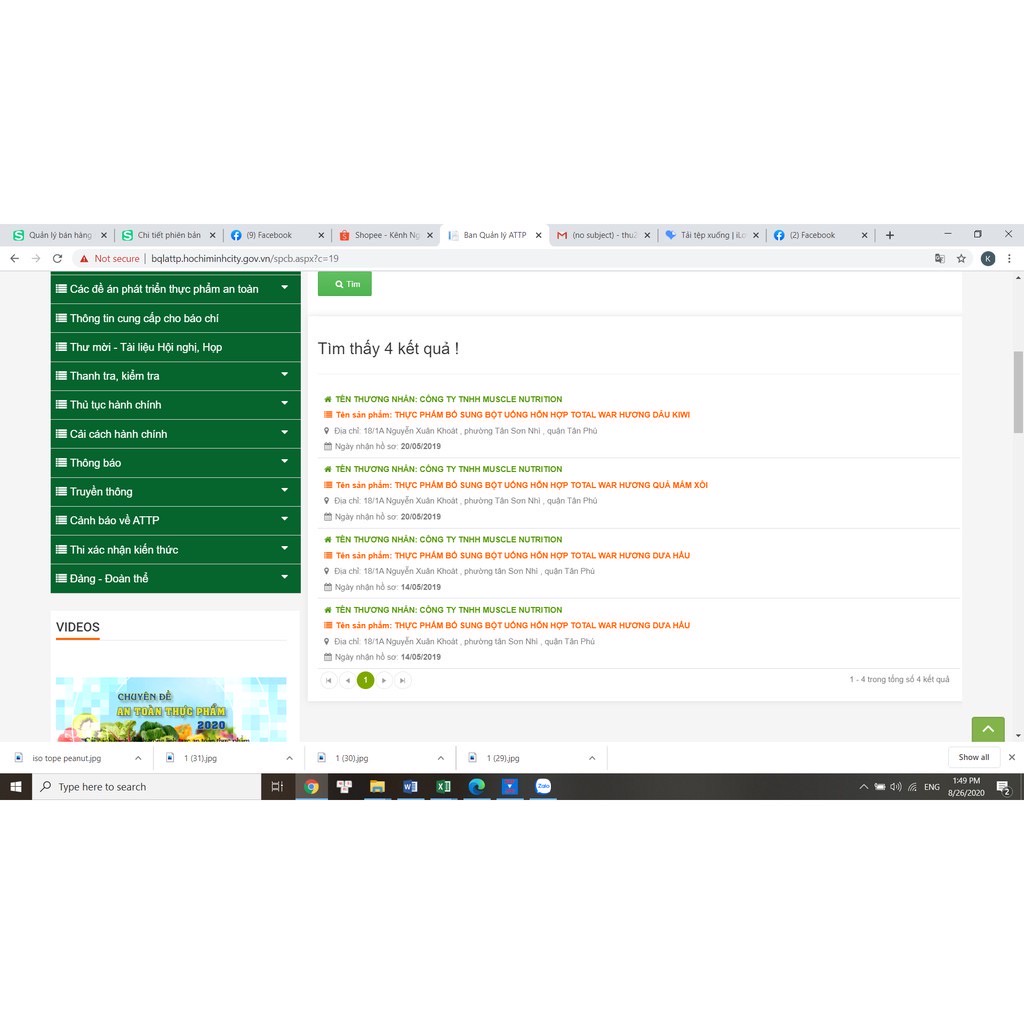Switch to the '(9) Facebook' tab
This screenshot has height=1024, width=1024.
click(277, 235)
